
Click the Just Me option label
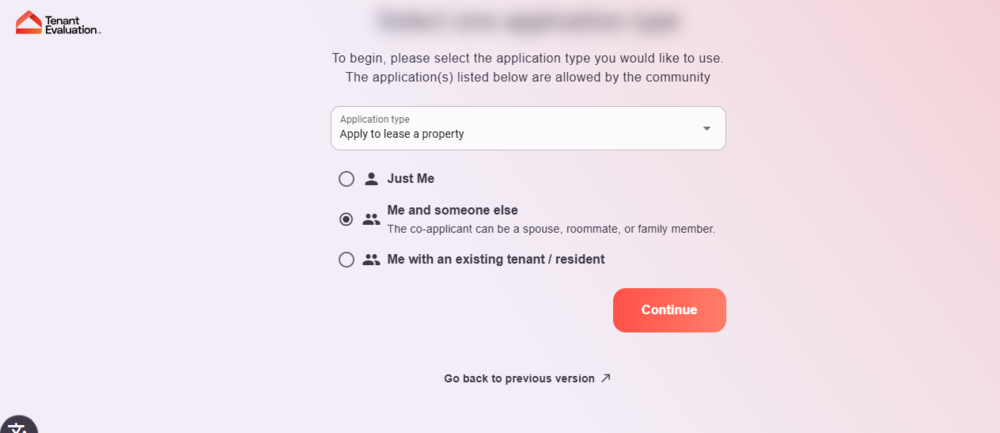pyautogui.click(x=410, y=179)
